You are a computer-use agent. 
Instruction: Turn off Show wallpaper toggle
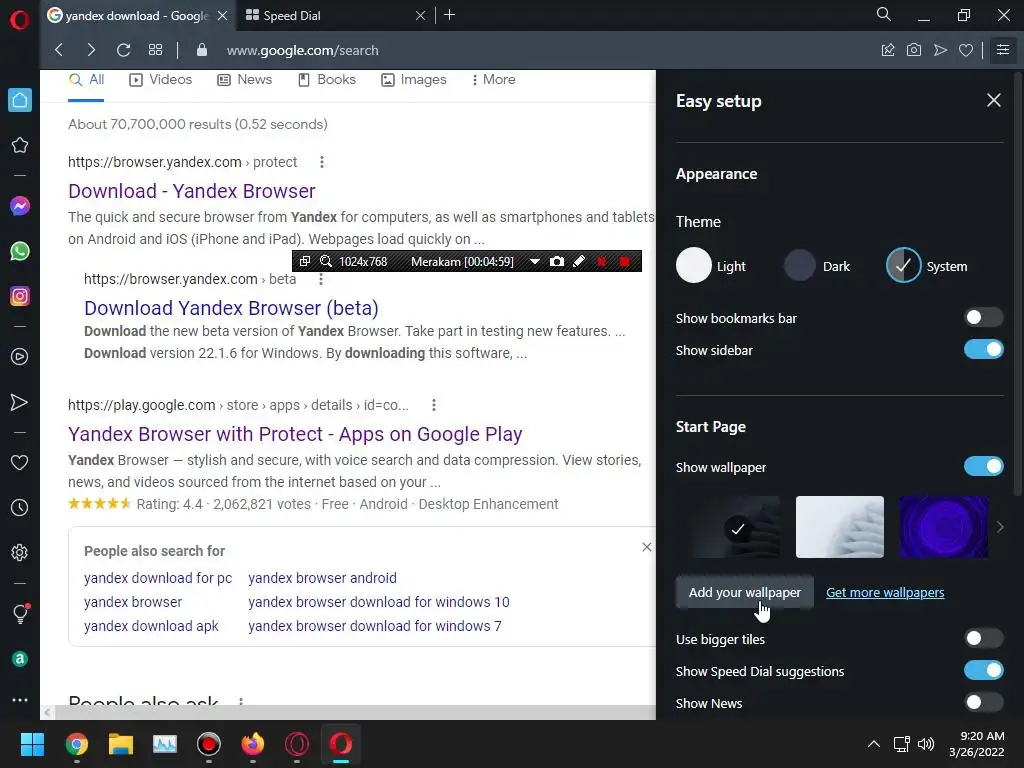coord(984,466)
